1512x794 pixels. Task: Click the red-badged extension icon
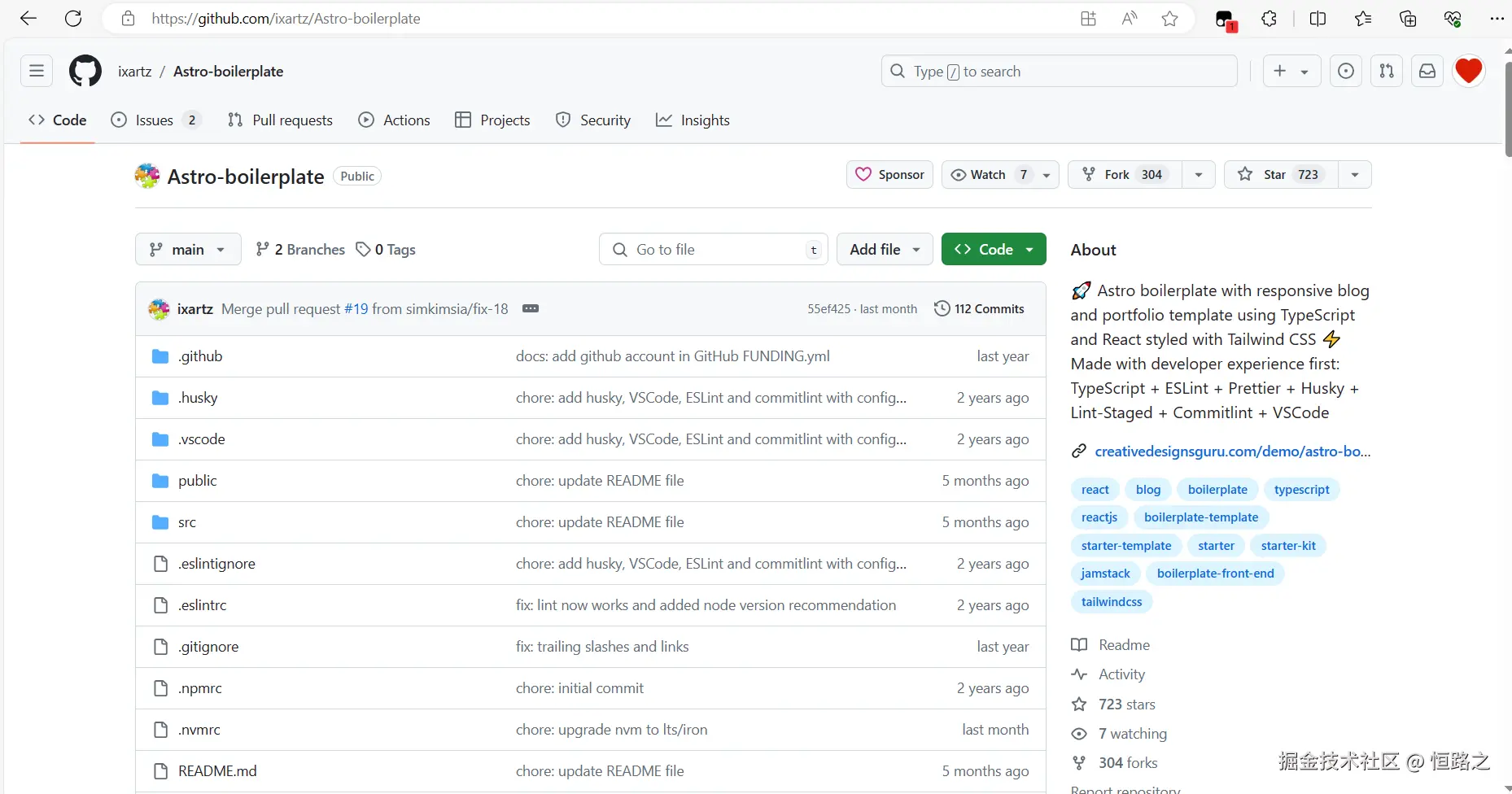[x=1225, y=20]
